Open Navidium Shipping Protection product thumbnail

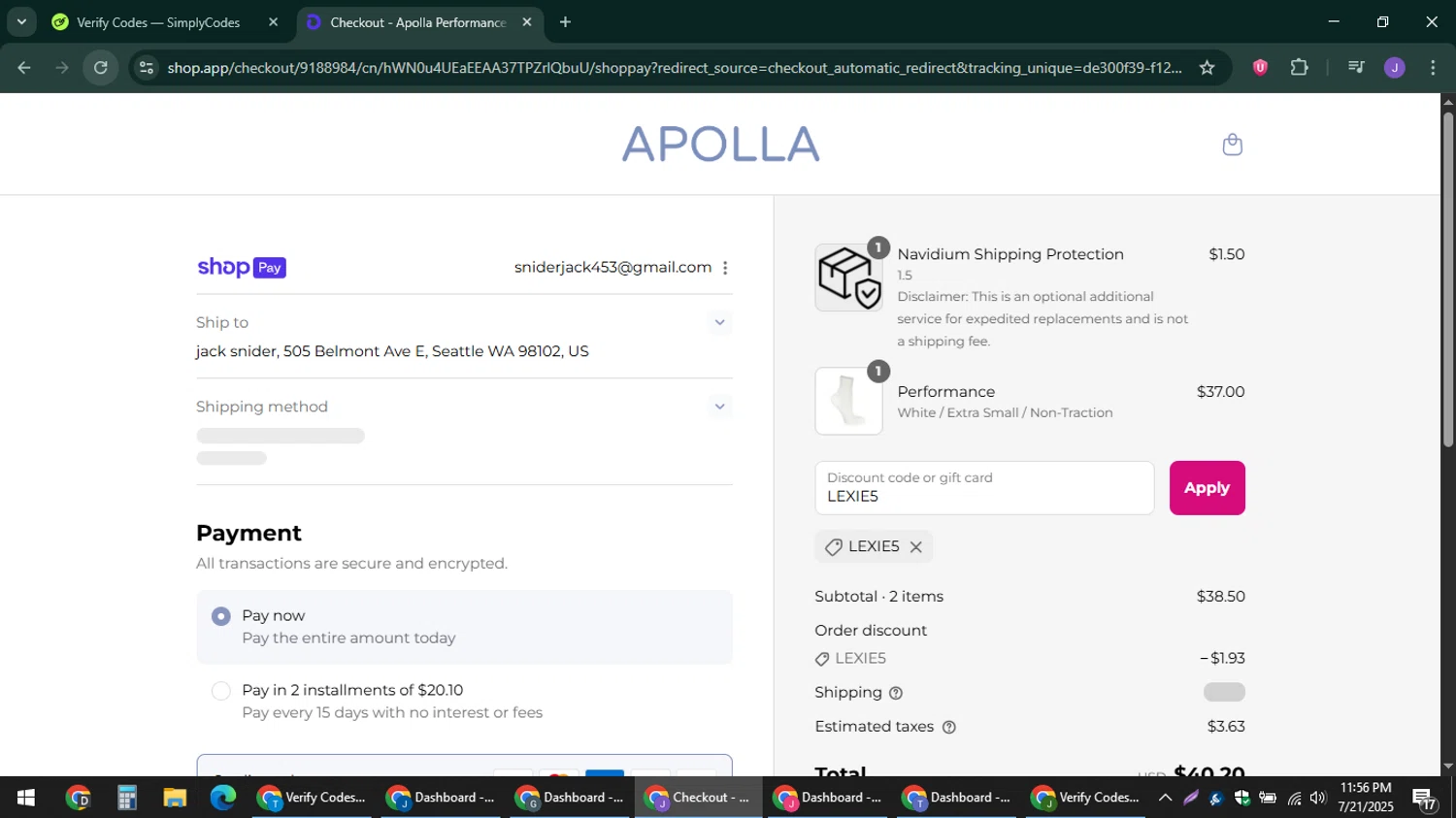point(848,278)
